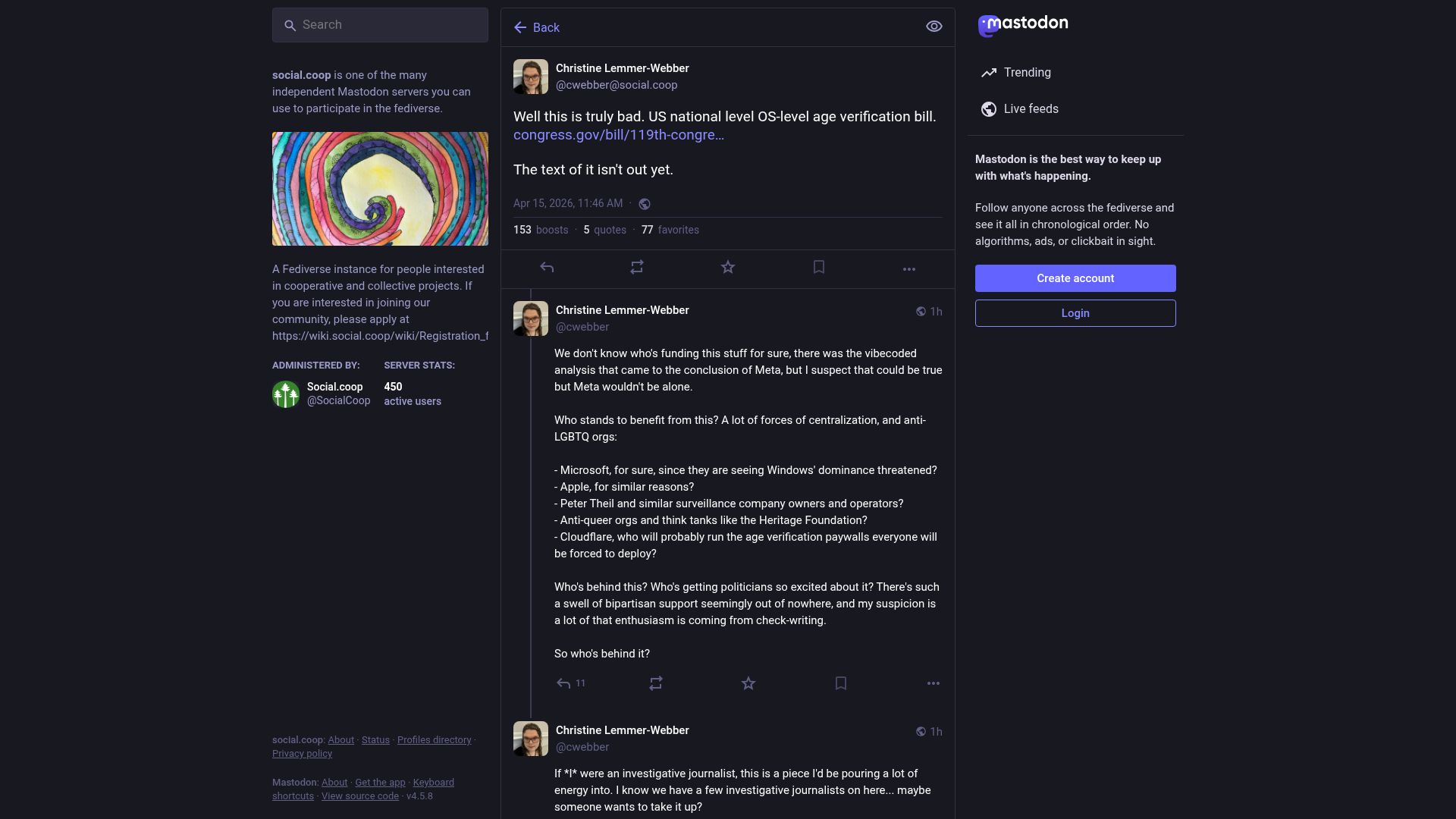1456x819 pixels.
Task: Reply to the post with 11 replies
Action: [570, 683]
